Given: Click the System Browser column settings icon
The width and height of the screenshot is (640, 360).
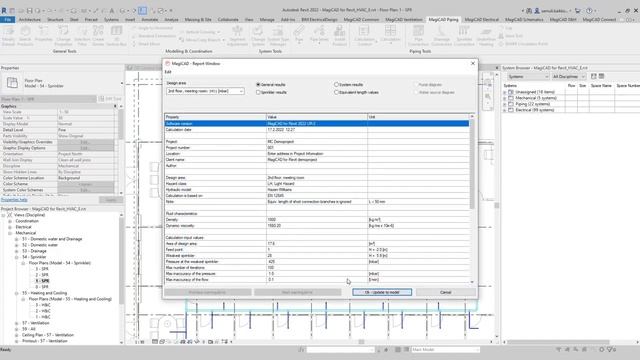Looking at the screenshot, I should tap(601, 76).
